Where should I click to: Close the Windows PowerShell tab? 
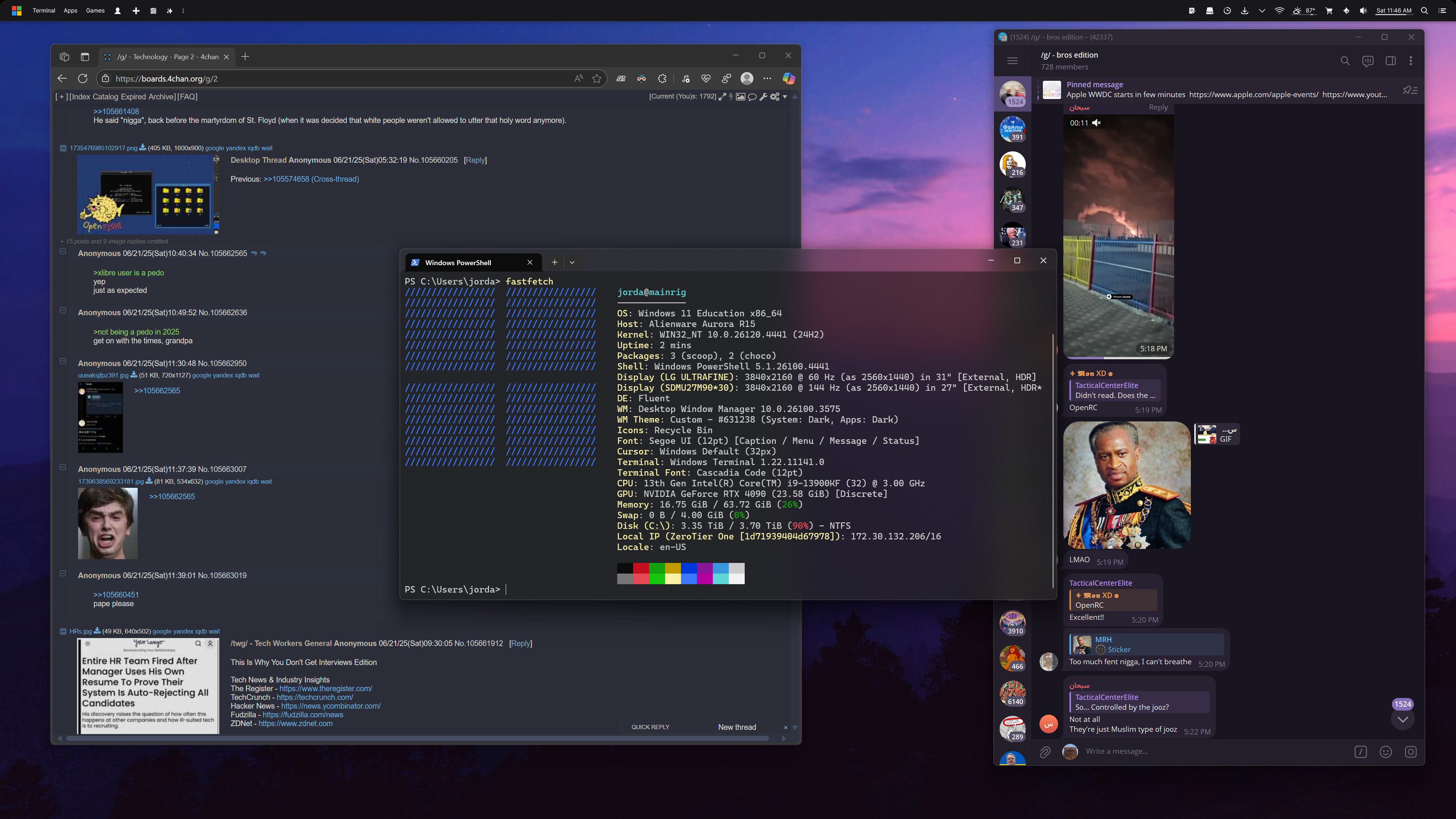point(530,262)
